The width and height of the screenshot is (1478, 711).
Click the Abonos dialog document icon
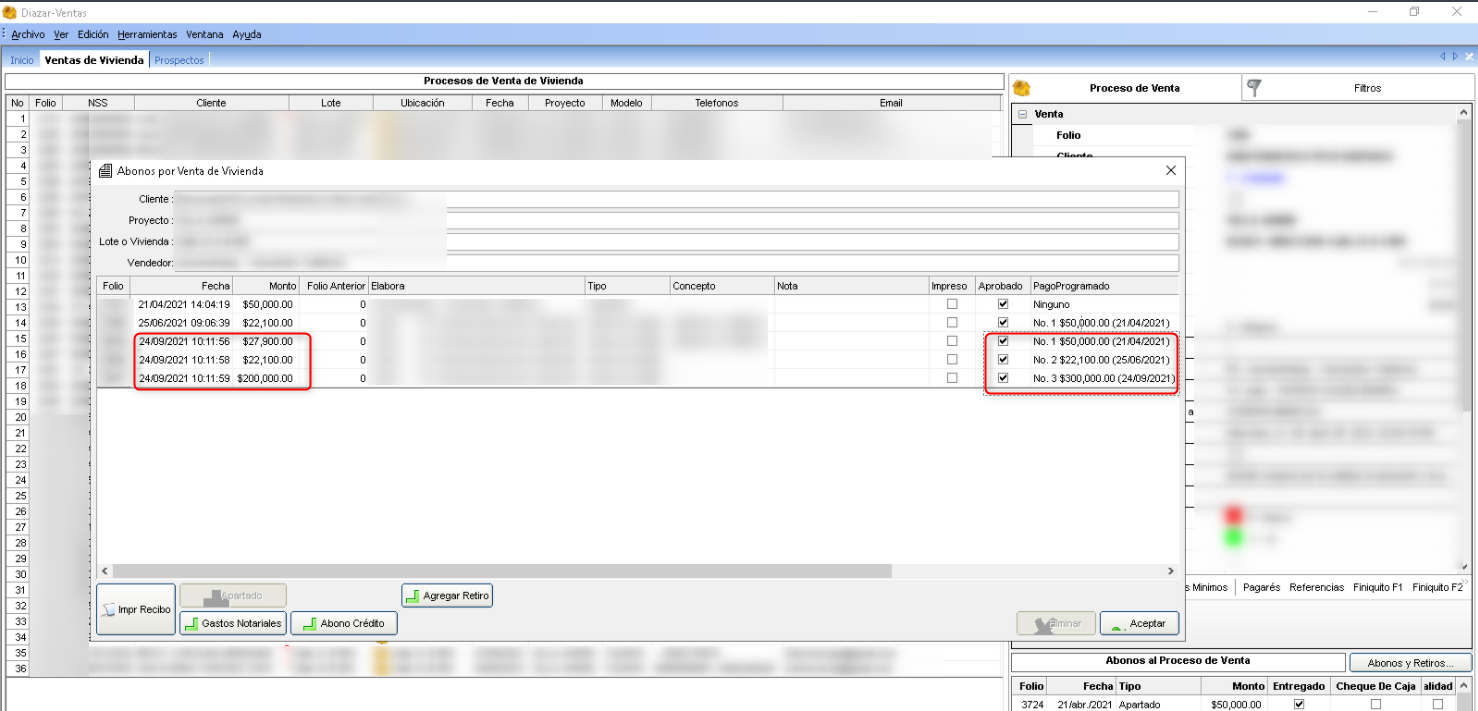pos(106,171)
